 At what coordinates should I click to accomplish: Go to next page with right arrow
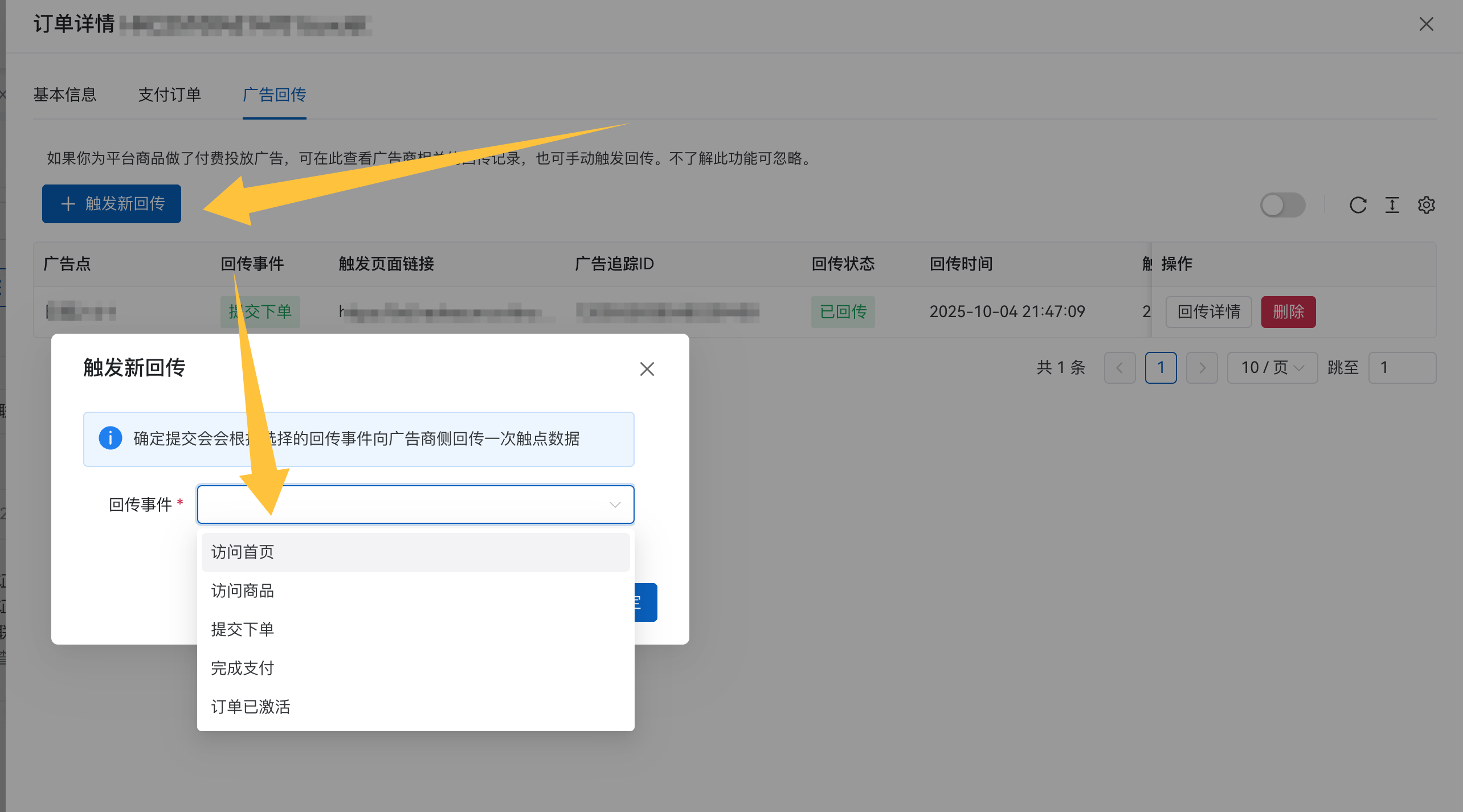(x=1202, y=367)
